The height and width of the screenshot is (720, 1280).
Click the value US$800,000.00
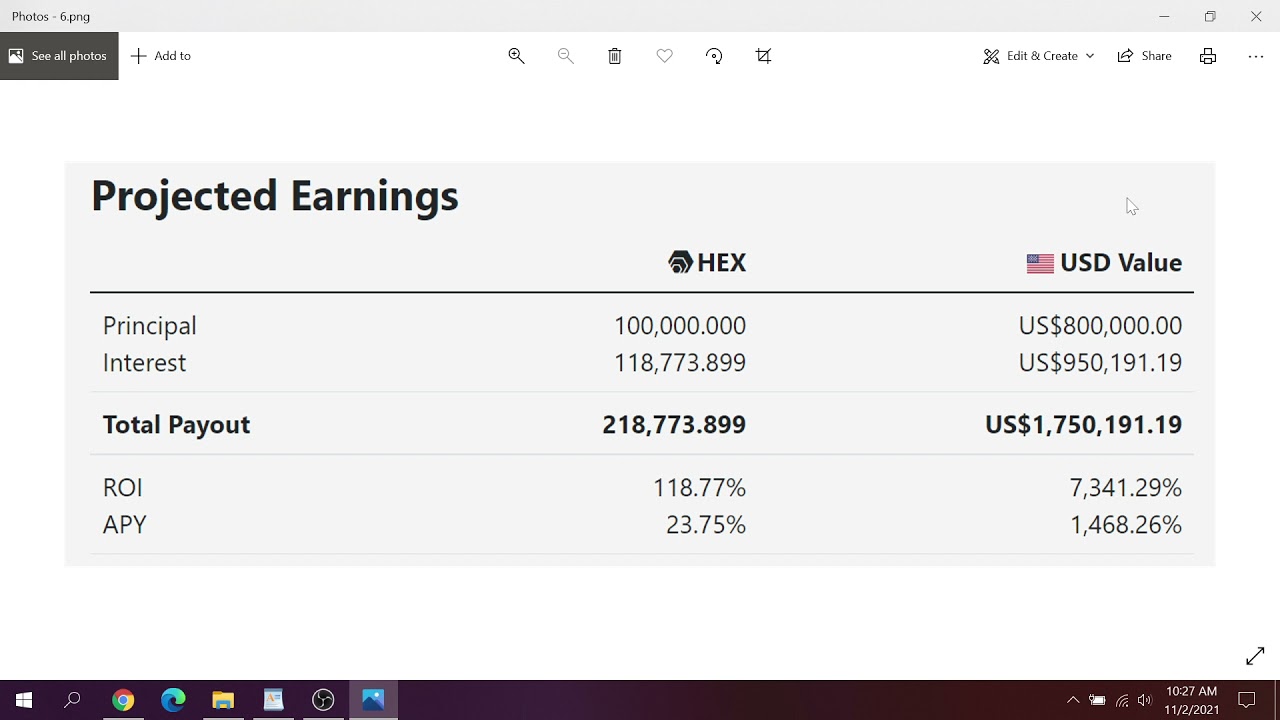tap(1100, 326)
